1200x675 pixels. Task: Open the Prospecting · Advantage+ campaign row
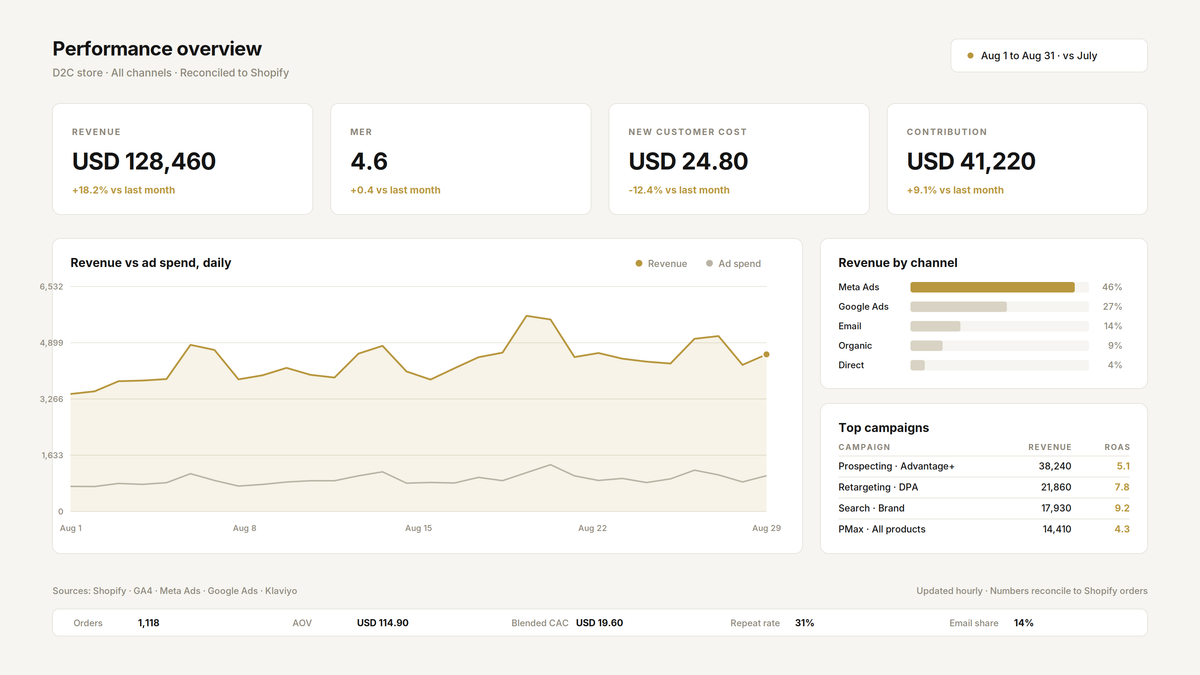984,466
